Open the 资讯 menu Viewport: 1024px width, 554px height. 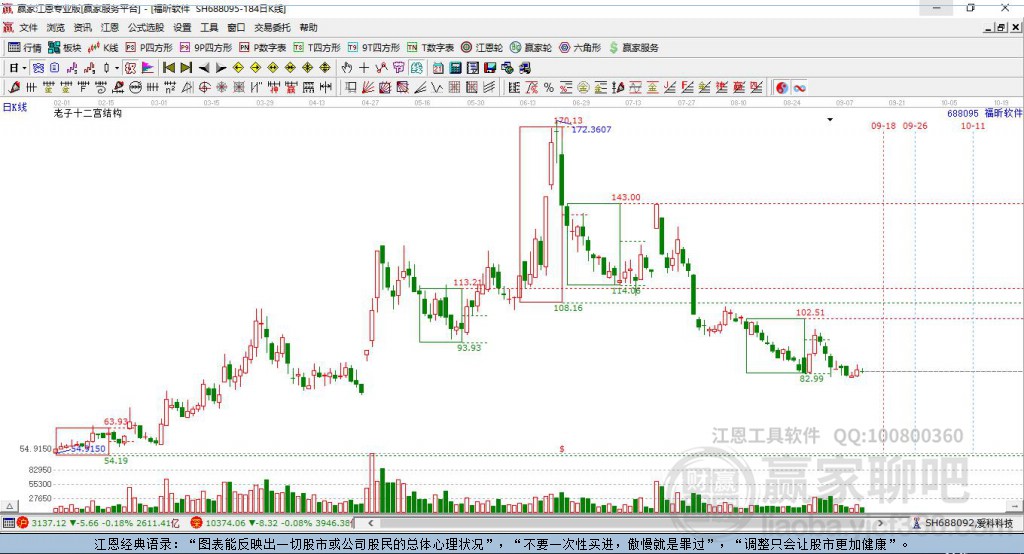[x=82, y=27]
